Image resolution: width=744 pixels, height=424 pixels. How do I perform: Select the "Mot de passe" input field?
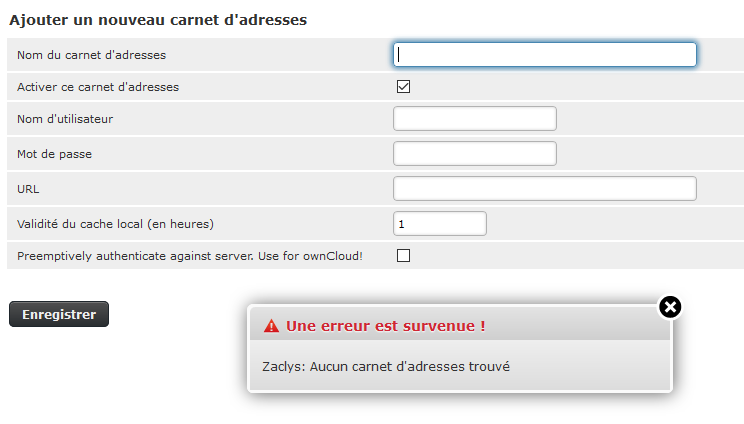[474, 154]
